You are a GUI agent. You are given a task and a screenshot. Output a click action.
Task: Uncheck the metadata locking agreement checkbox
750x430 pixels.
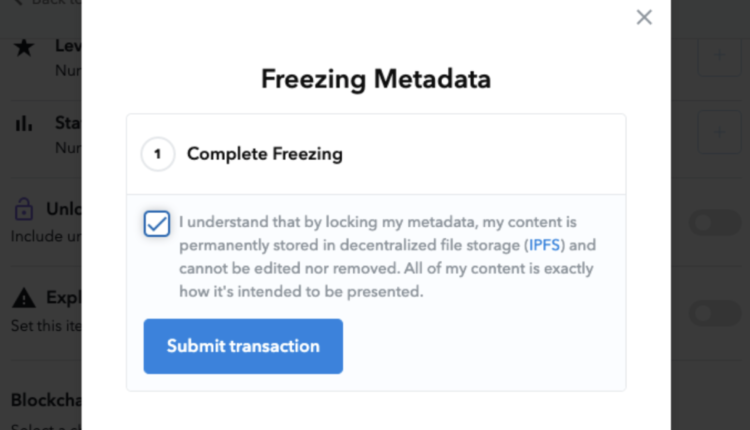[157, 224]
